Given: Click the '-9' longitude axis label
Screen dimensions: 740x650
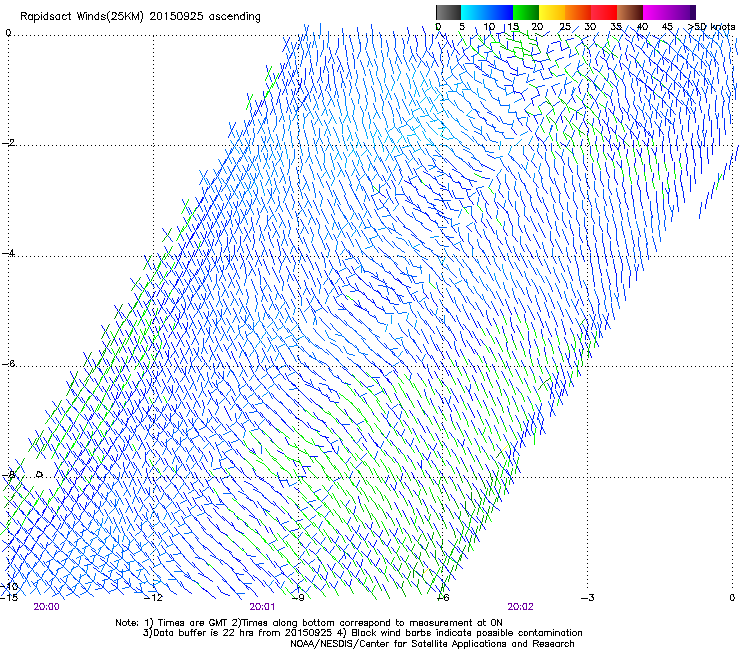Looking at the screenshot, I should tap(298, 598).
